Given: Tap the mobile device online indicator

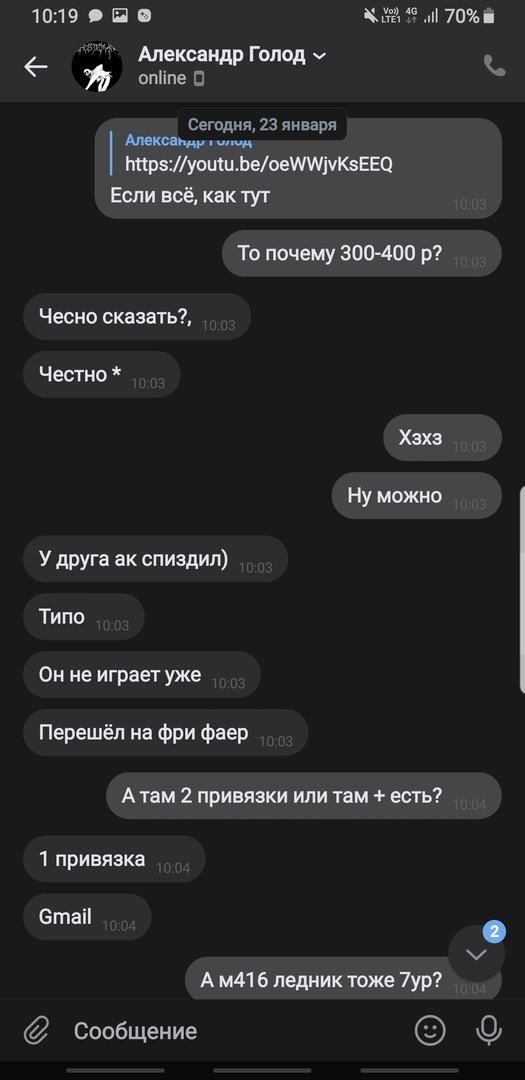Looking at the screenshot, I should coord(198,79).
